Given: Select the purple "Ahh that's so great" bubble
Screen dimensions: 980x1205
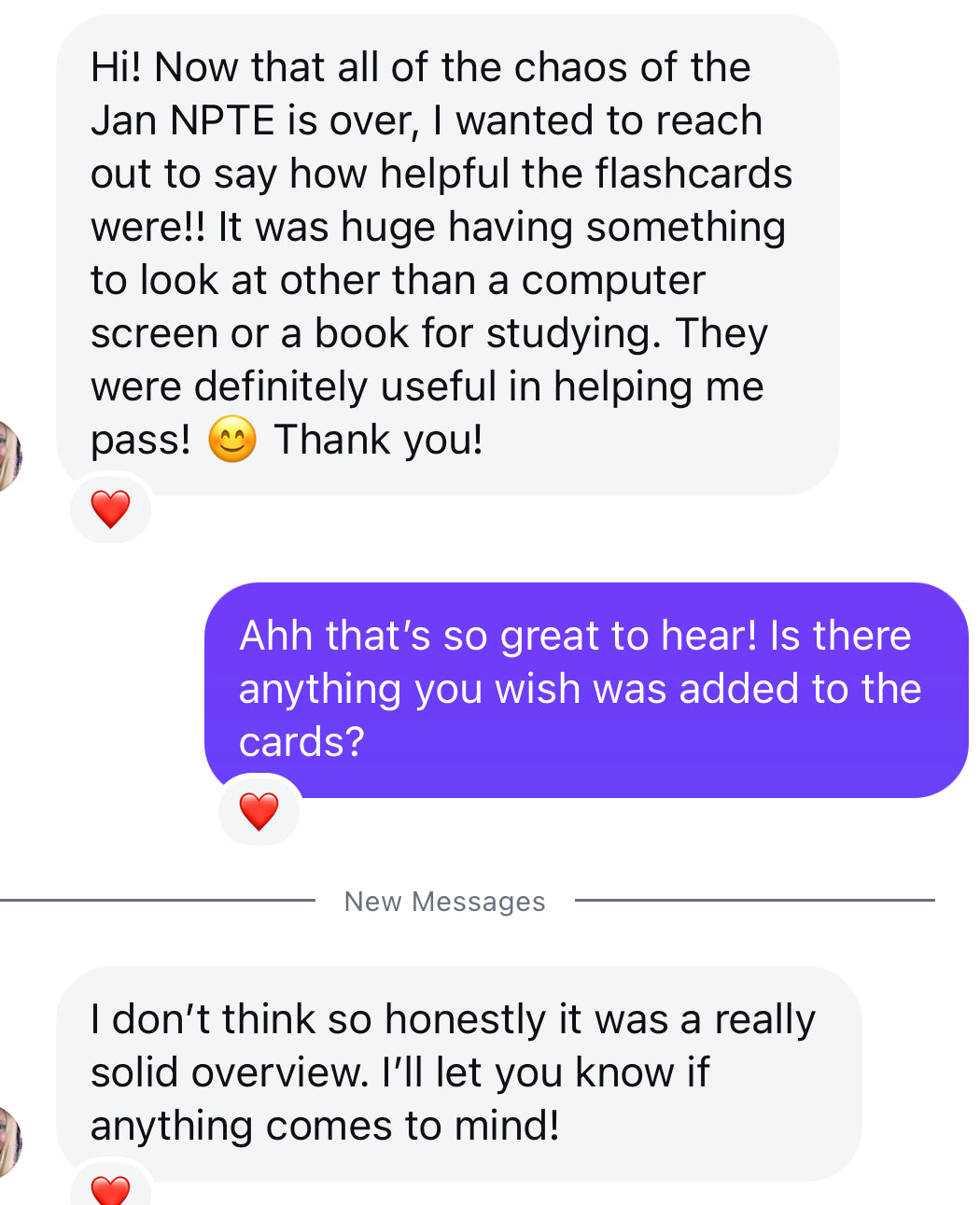Looking at the screenshot, I should tap(586, 690).
